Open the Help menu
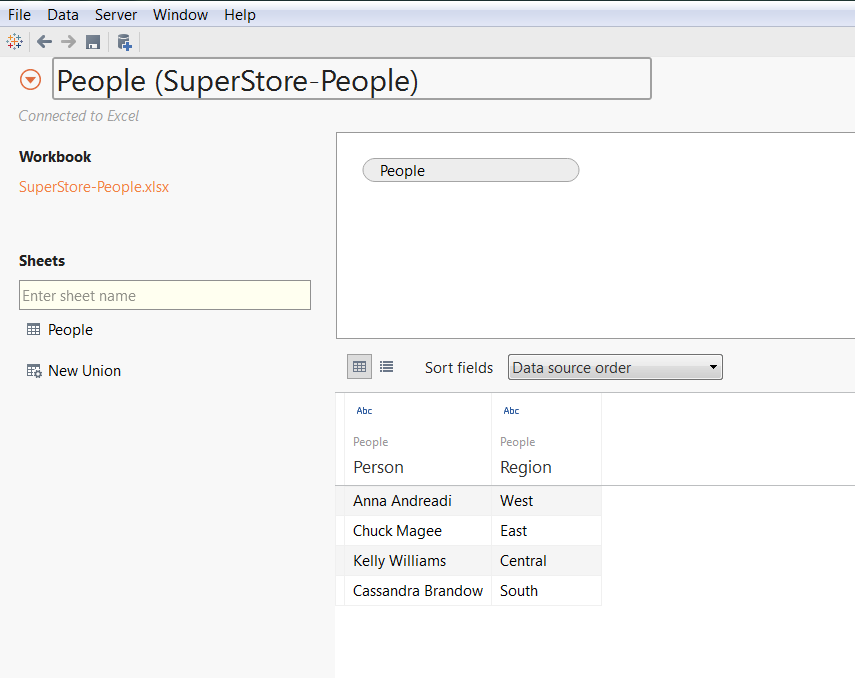Image resolution: width=855 pixels, height=678 pixels. tap(239, 15)
